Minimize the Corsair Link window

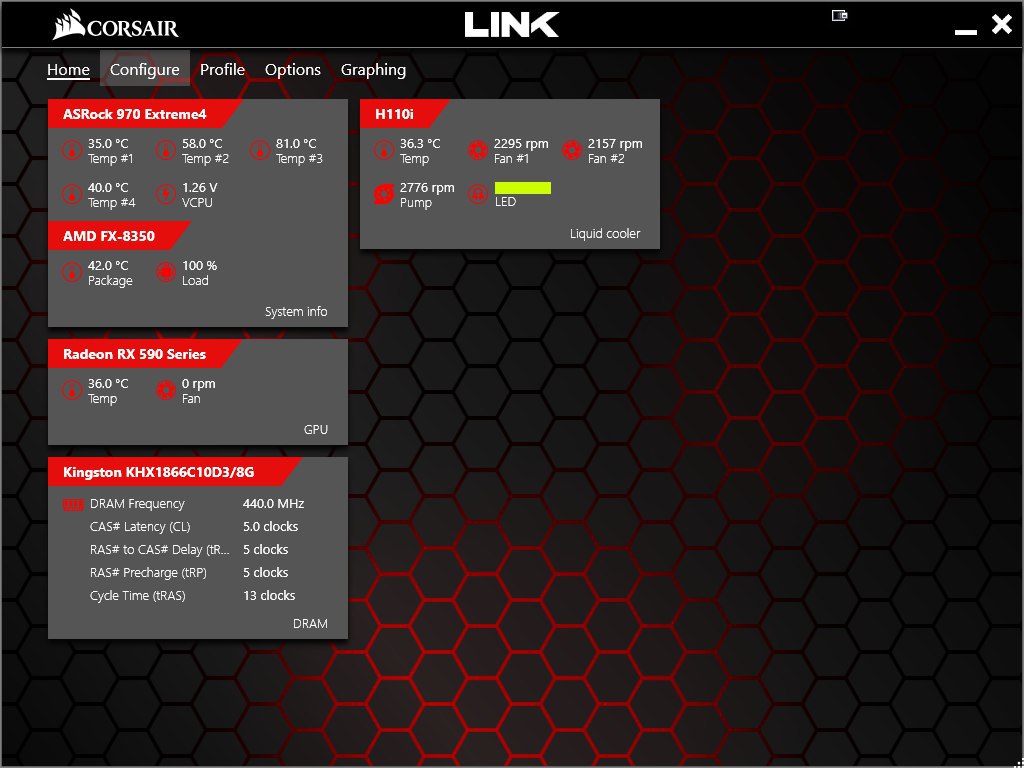[966, 31]
